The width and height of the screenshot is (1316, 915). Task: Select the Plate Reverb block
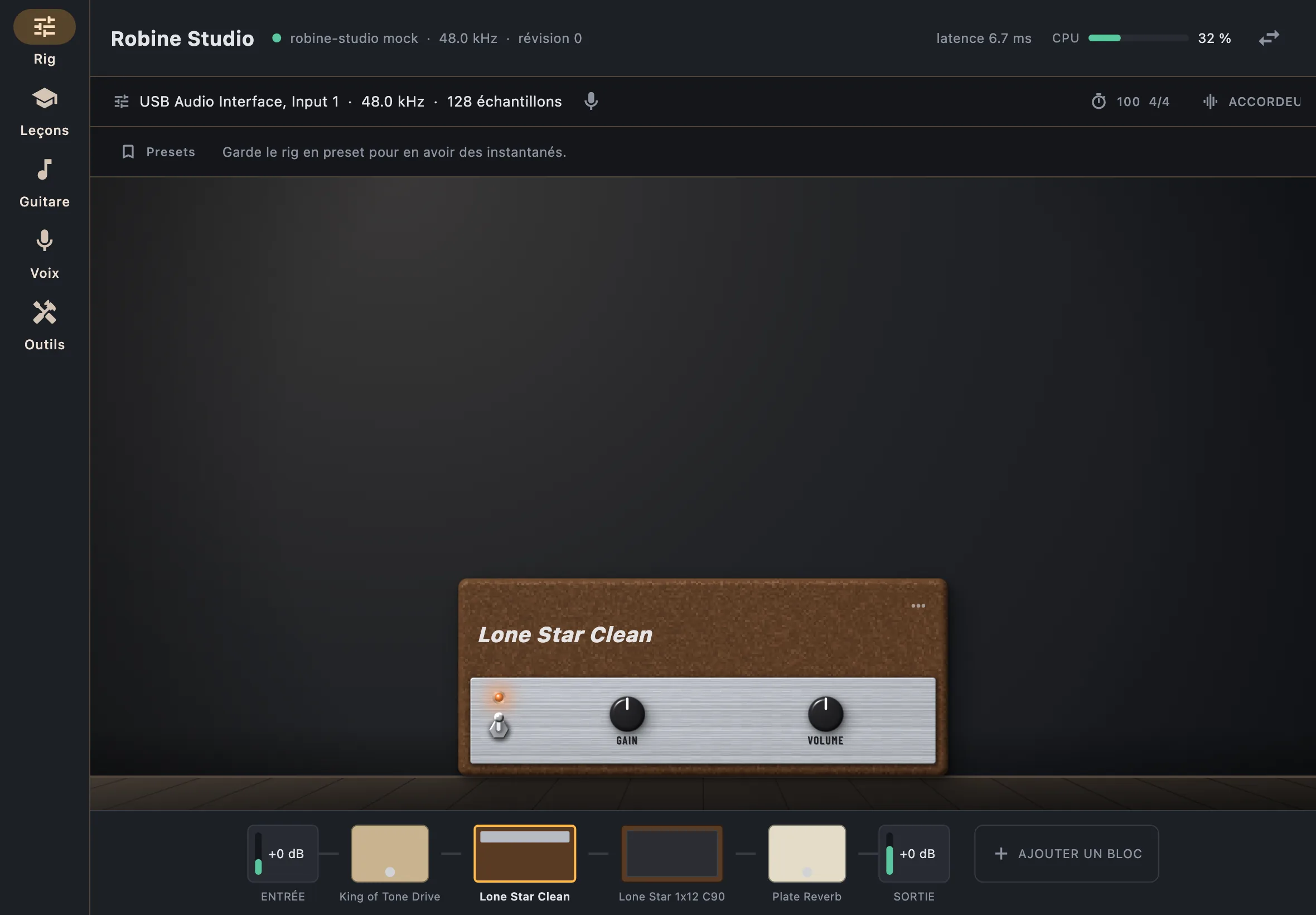[807, 853]
